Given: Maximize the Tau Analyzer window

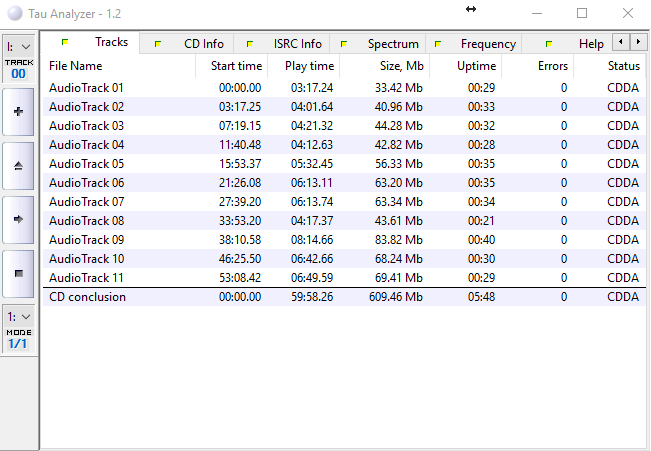Looking at the screenshot, I should pos(582,13).
